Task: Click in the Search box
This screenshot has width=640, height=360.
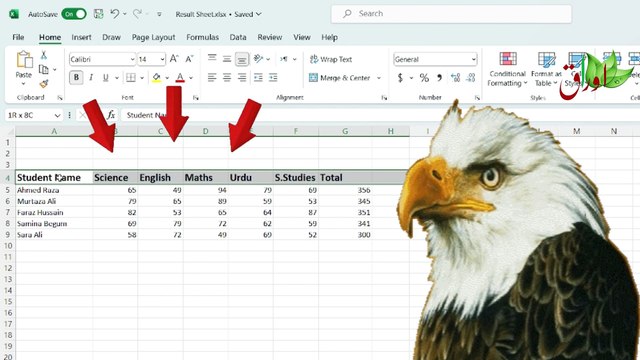Action: 451,14
